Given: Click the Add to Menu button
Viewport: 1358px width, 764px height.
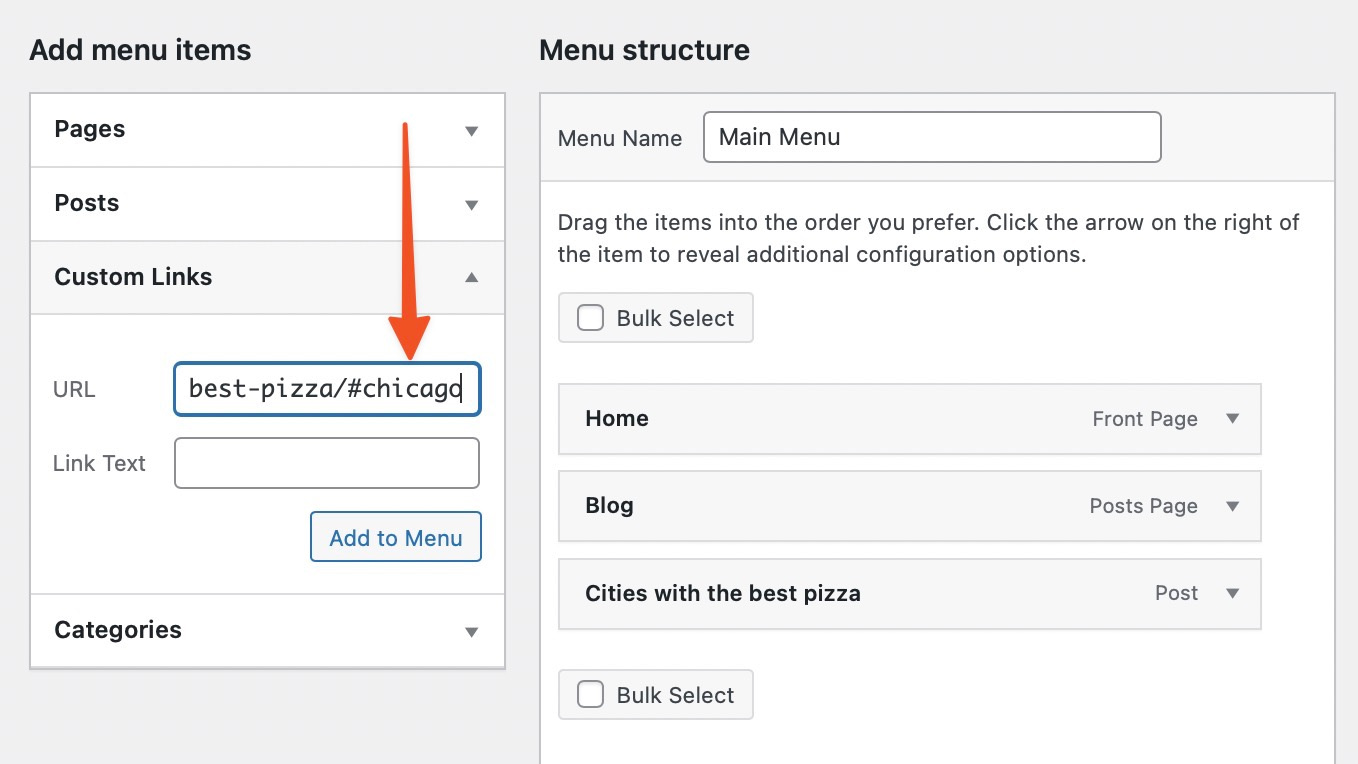Looking at the screenshot, I should (395, 537).
